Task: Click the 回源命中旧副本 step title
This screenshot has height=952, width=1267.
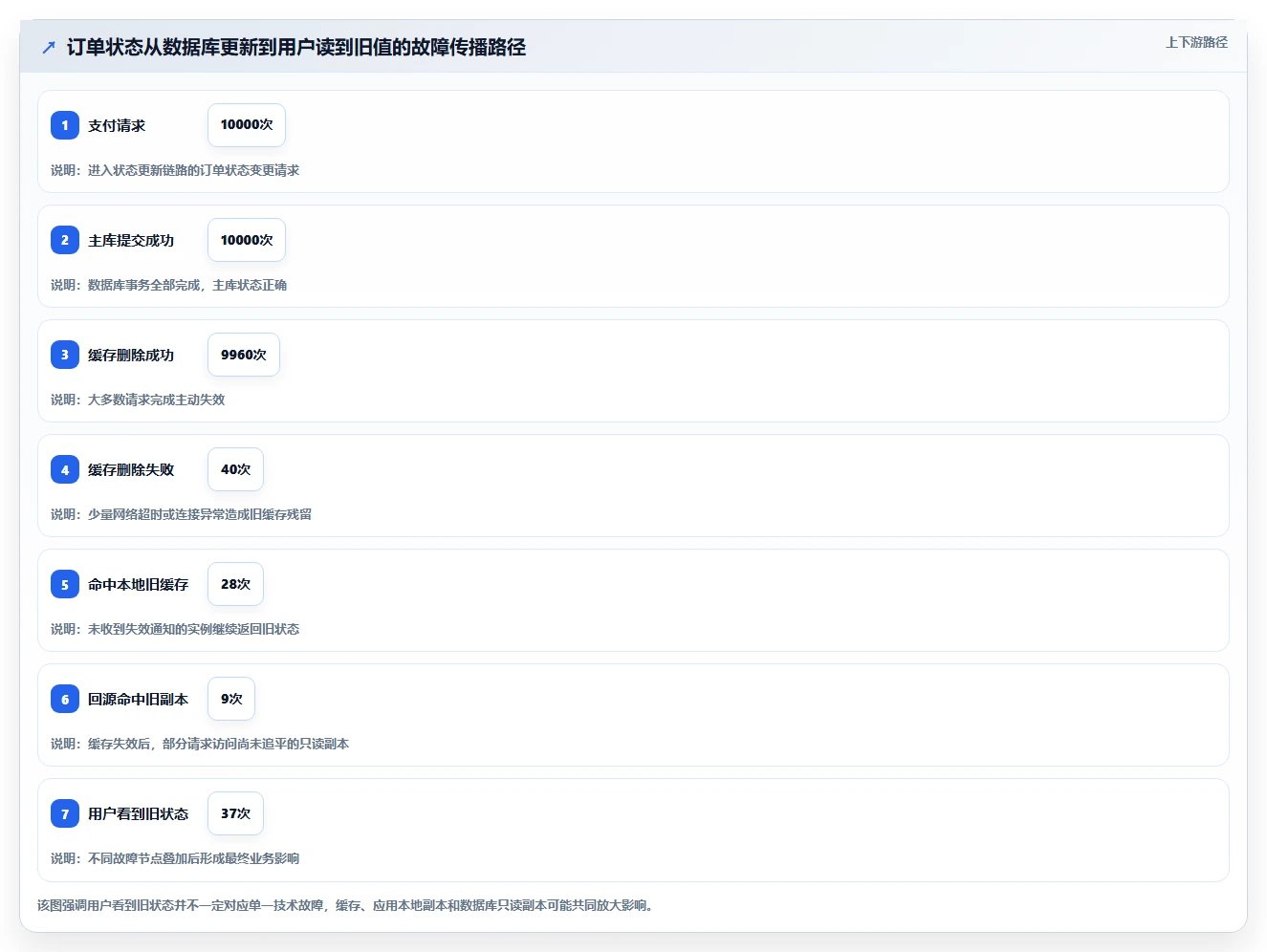Action: click(x=139, y=699)
